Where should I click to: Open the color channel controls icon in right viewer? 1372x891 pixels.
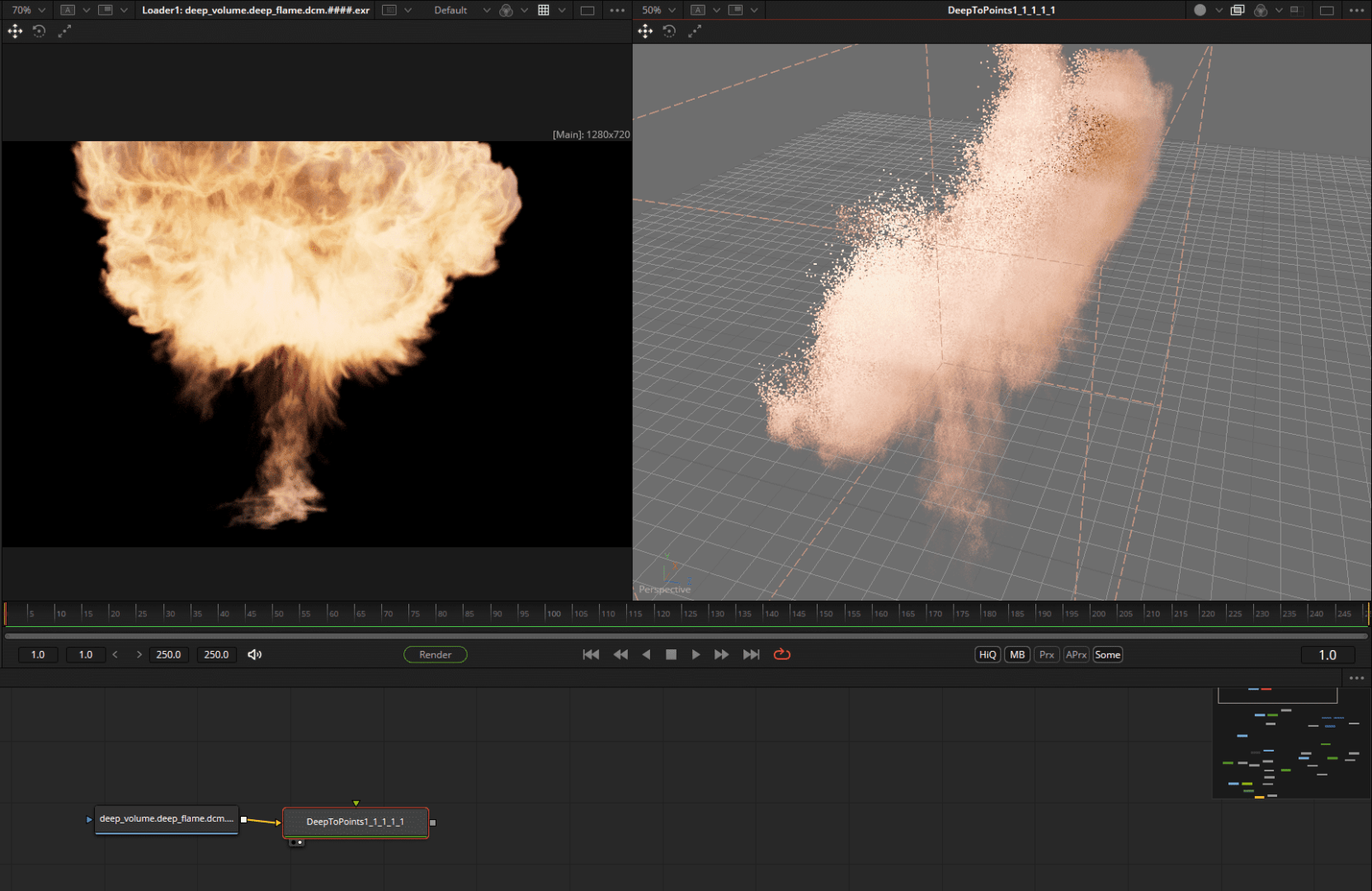click(1261, 10)
